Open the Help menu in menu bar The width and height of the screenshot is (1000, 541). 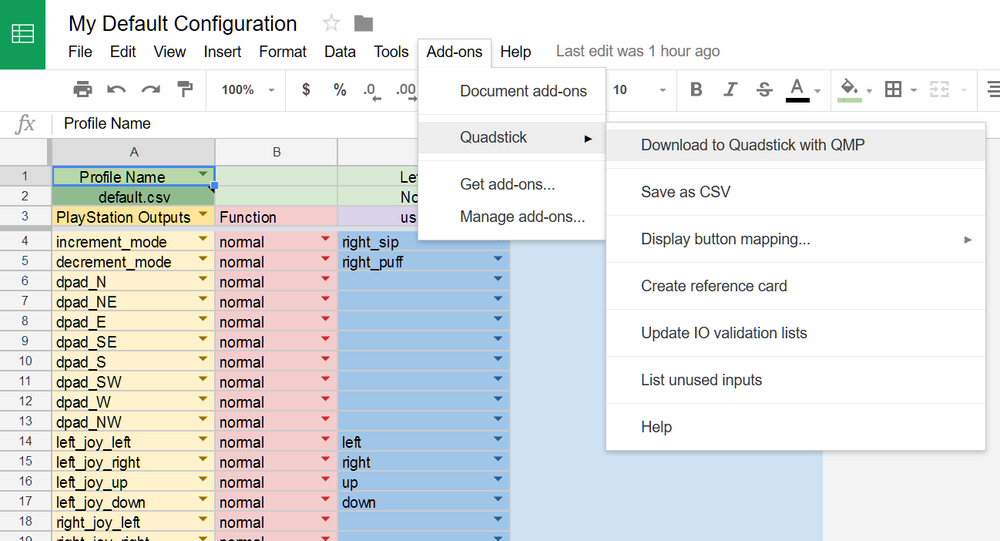(515, 52)
